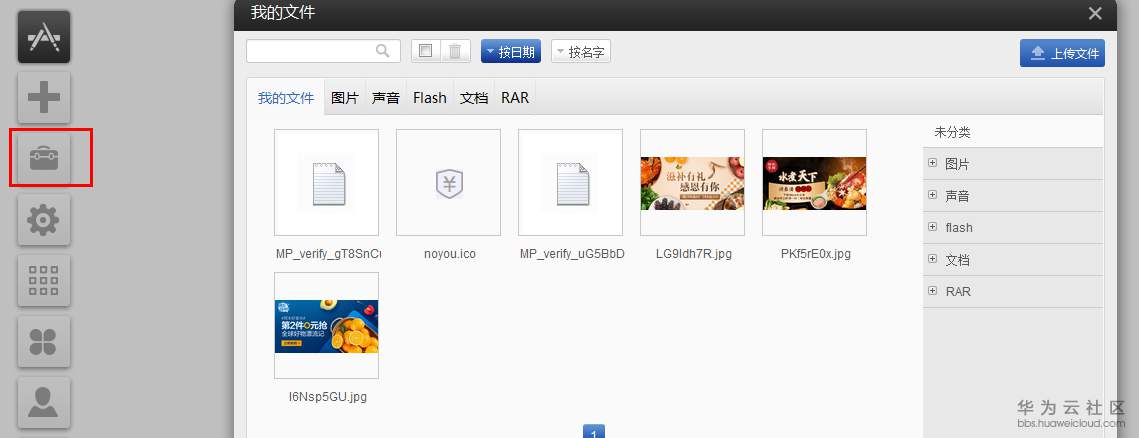This screenshot has height=438, width=1139.
Task: Switch to the 我的文件 tab
Action: pyautogui.click(x=285, y=97)
